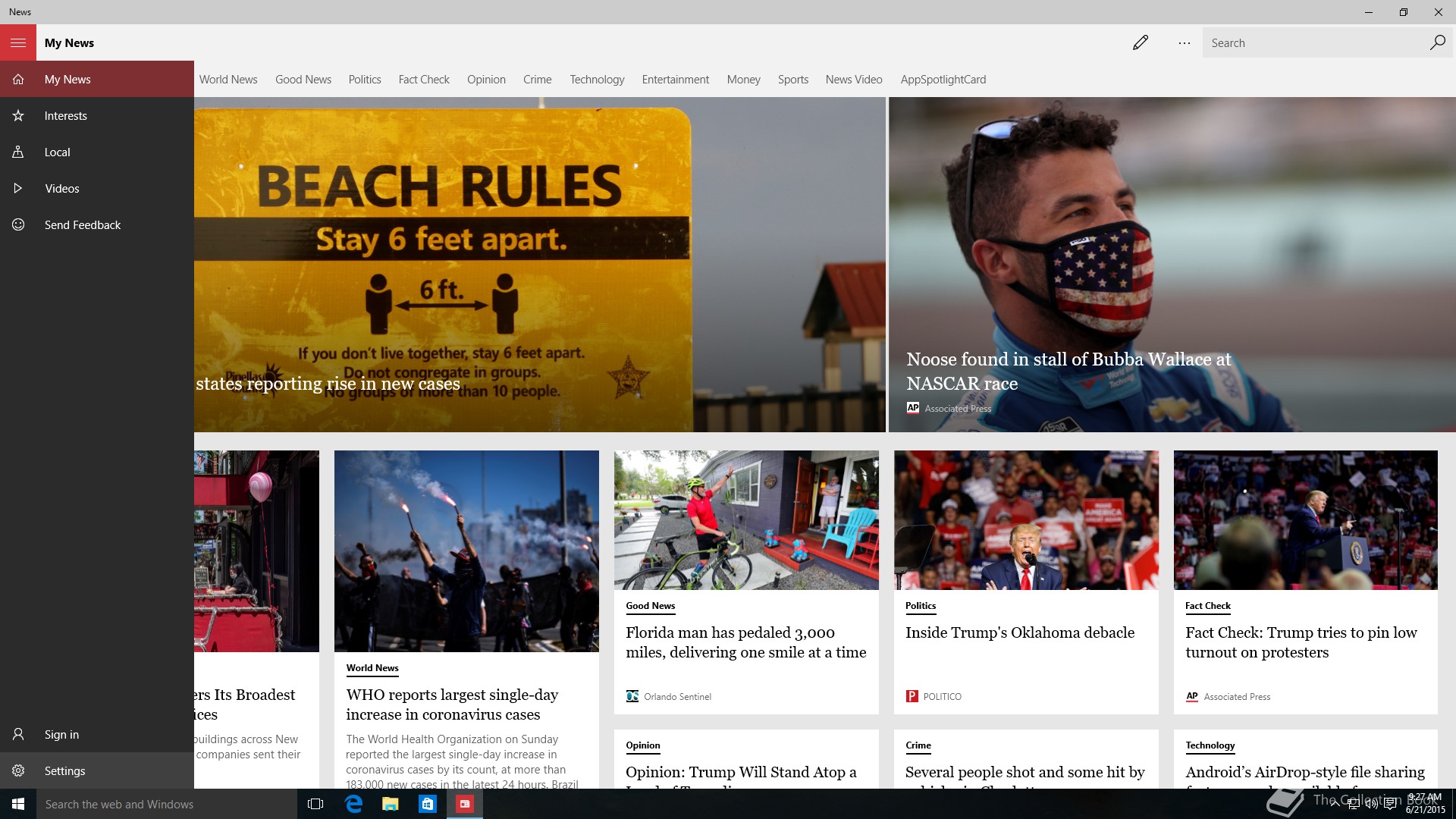The height and width of the screenshot is (819, 1456).
Task: Open the three-dot more options menu
Action: (1185, 43)
